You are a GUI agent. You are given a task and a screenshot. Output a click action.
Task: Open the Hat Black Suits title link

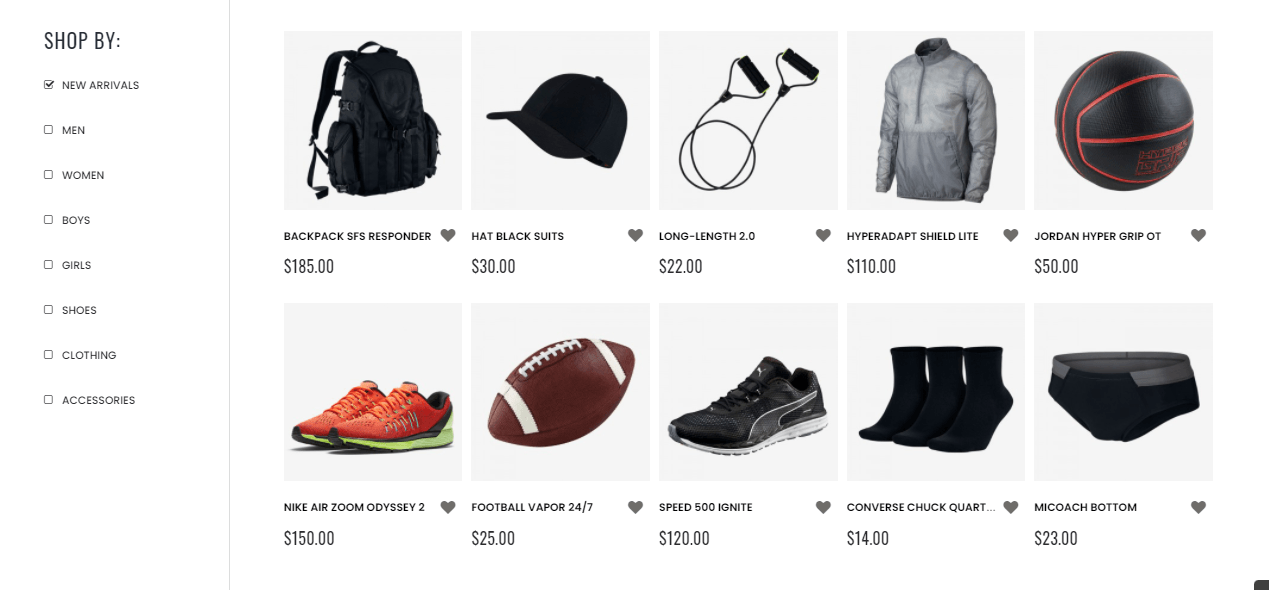[x=517, y=237]
